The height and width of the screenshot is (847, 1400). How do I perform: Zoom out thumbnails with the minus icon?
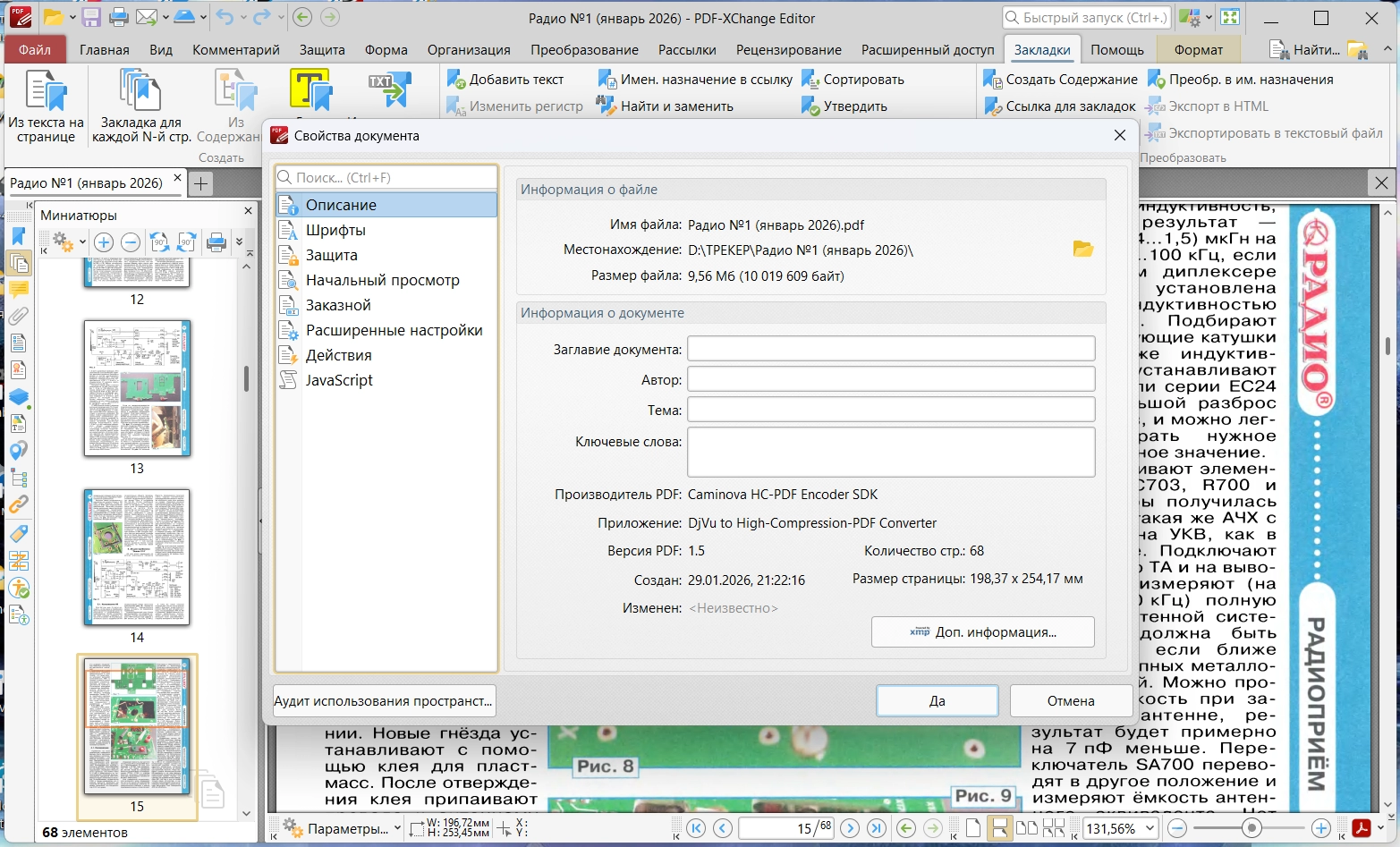(x=131, y=242)
